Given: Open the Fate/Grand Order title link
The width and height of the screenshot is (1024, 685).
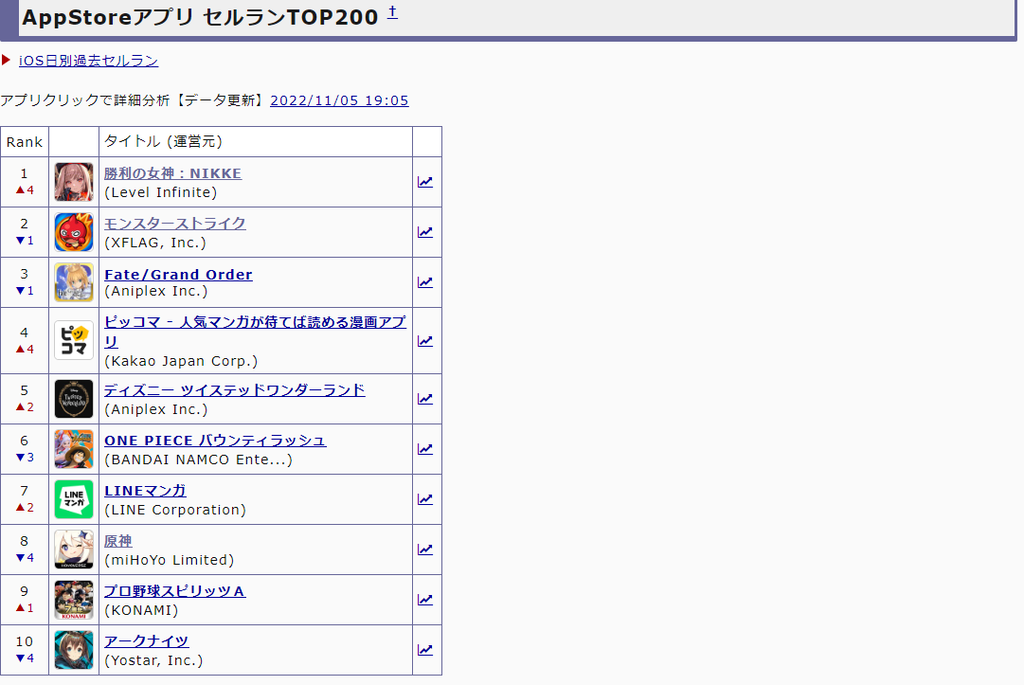Looking at the screenshot, I should pyautogui.click(x=178, y=274).
